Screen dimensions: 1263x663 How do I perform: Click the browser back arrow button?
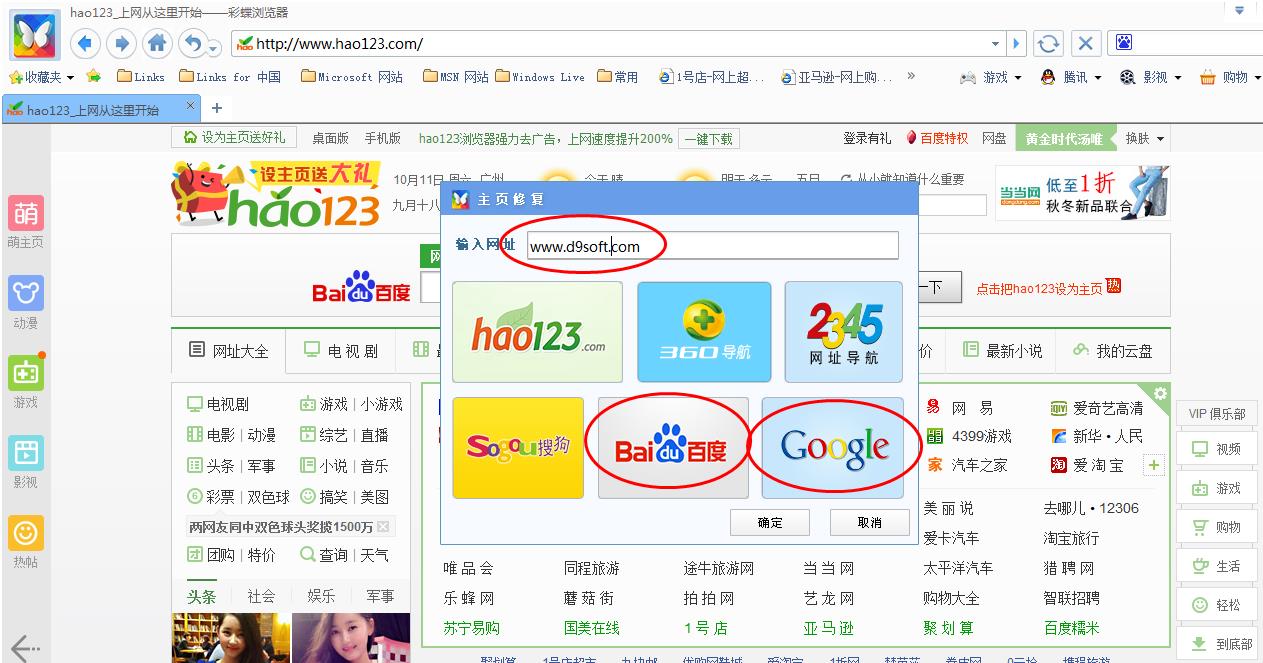click(86, 43)
